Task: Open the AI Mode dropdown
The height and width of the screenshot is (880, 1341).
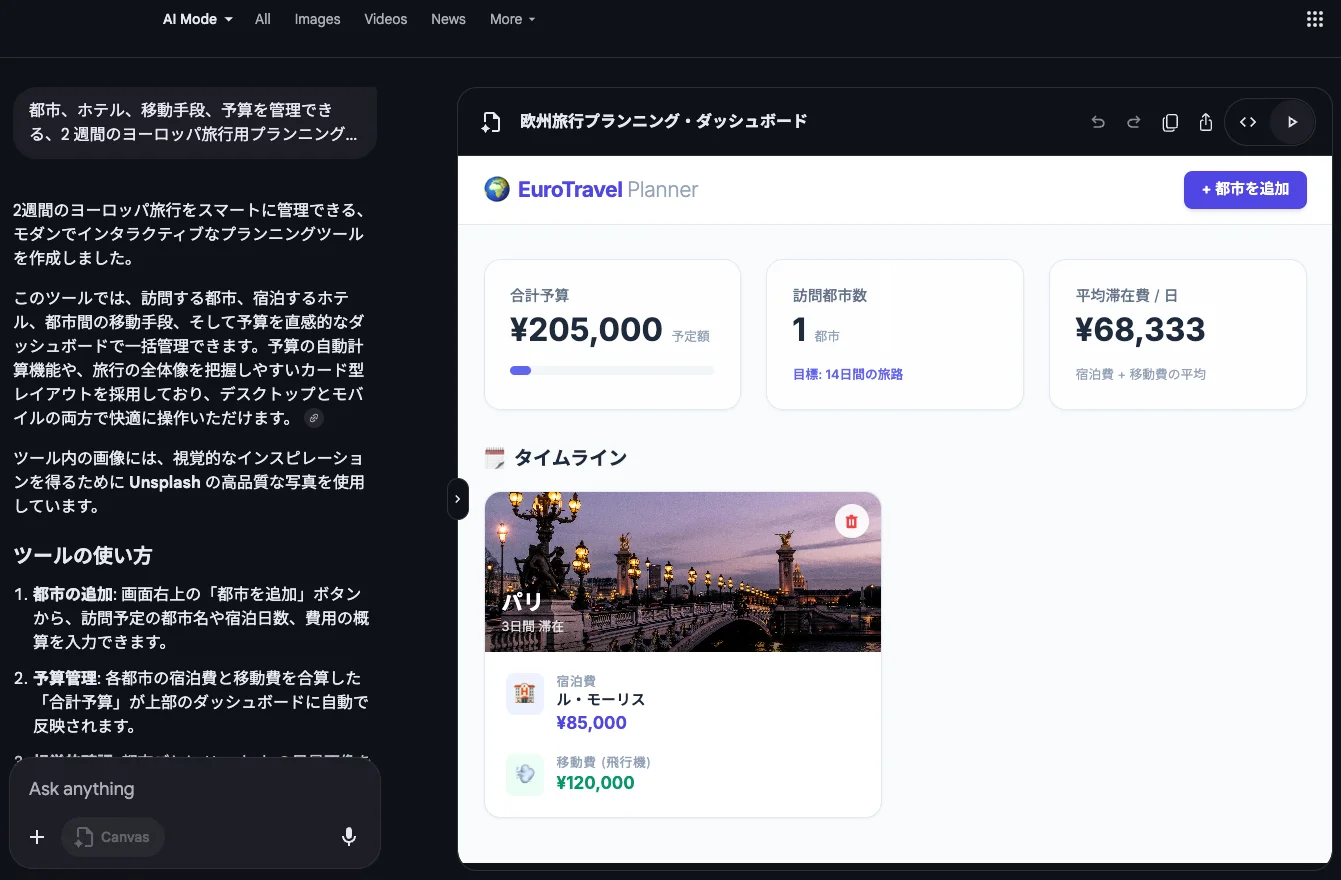Action: [197, 19]
